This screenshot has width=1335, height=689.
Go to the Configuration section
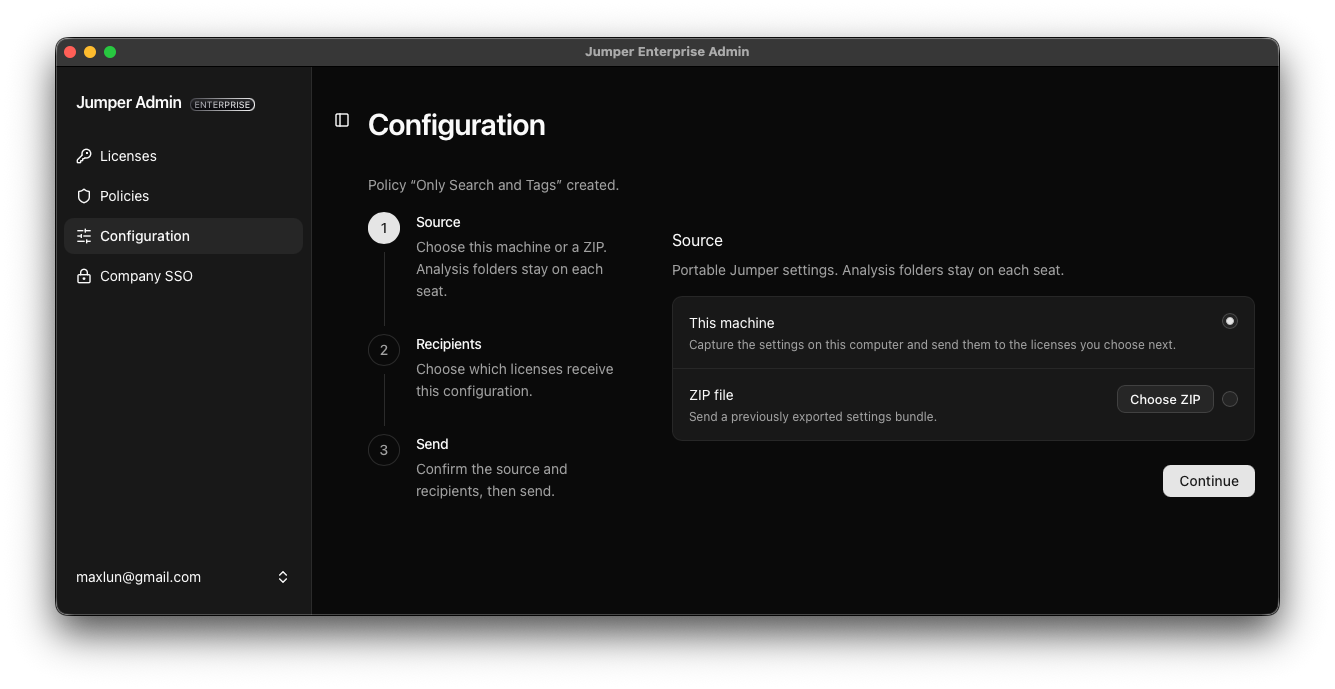click(x=183, y=236)
